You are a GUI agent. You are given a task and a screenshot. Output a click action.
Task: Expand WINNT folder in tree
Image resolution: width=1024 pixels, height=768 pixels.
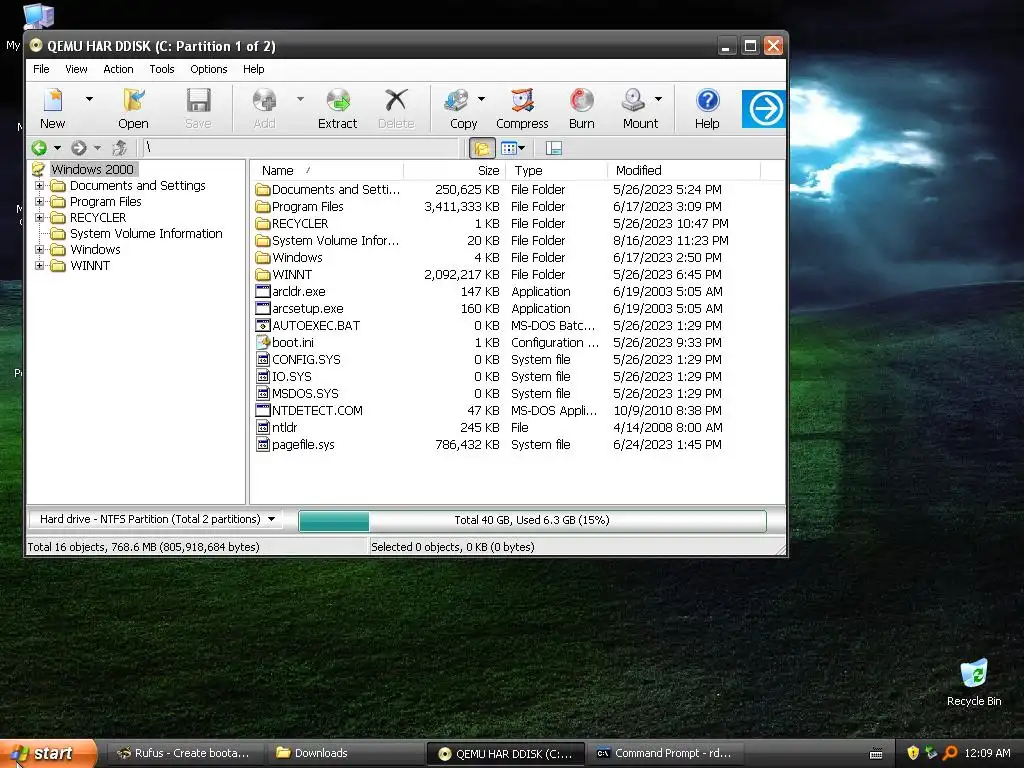(x=39, y=266)
